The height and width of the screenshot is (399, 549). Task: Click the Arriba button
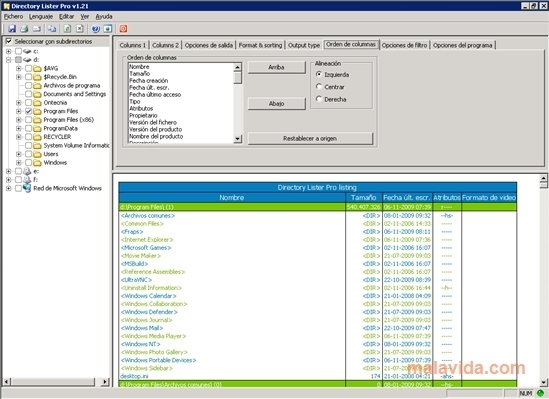coord(277,67)
